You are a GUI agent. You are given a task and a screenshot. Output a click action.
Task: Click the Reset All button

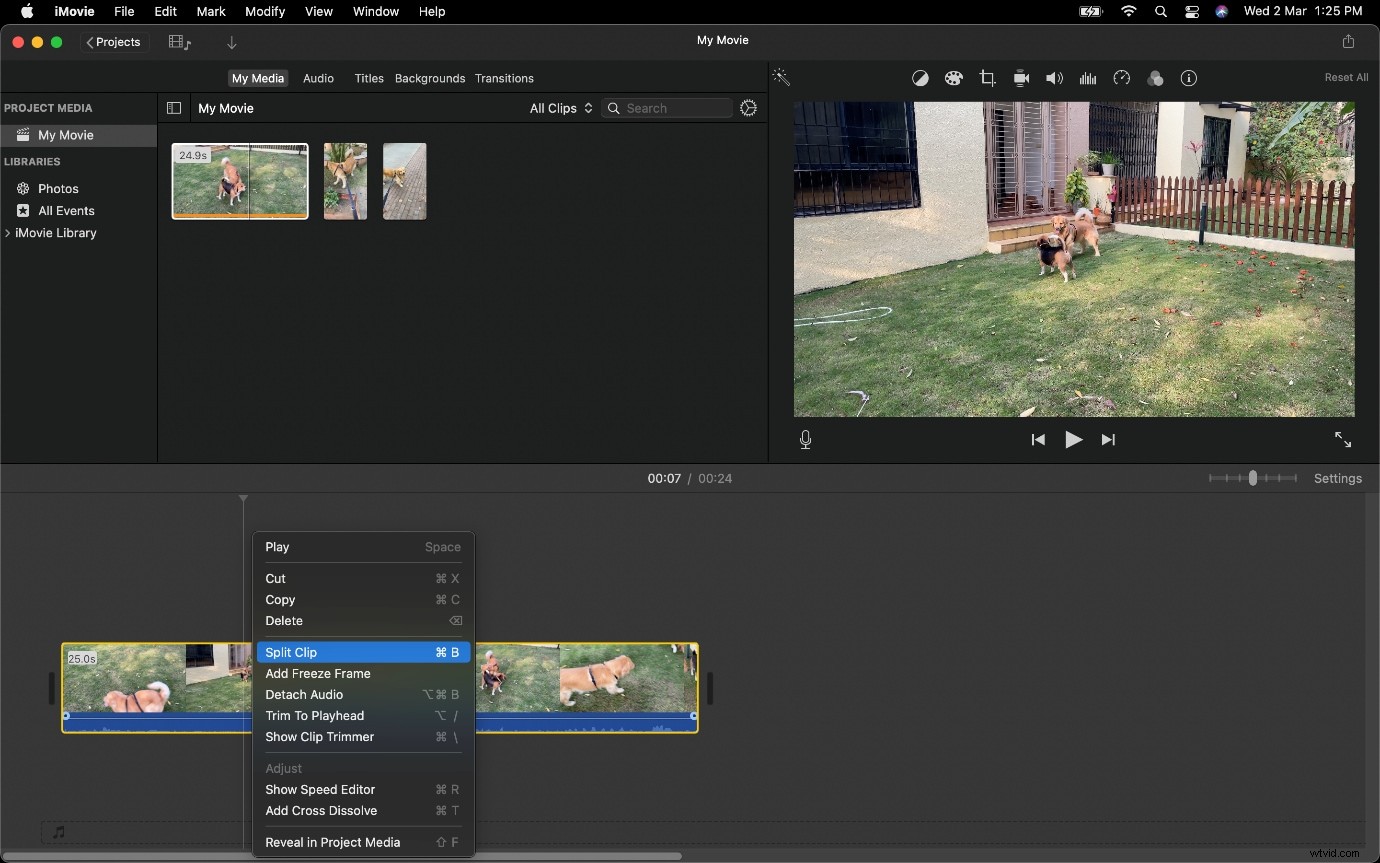pos(1345,77)
